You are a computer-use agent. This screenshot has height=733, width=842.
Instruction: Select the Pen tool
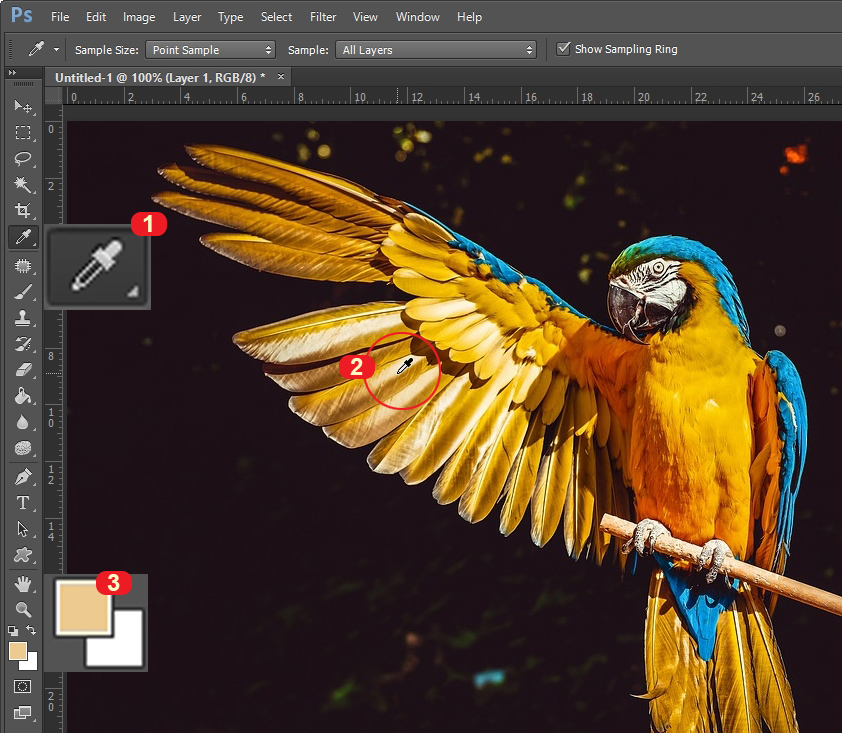[23, 477]
